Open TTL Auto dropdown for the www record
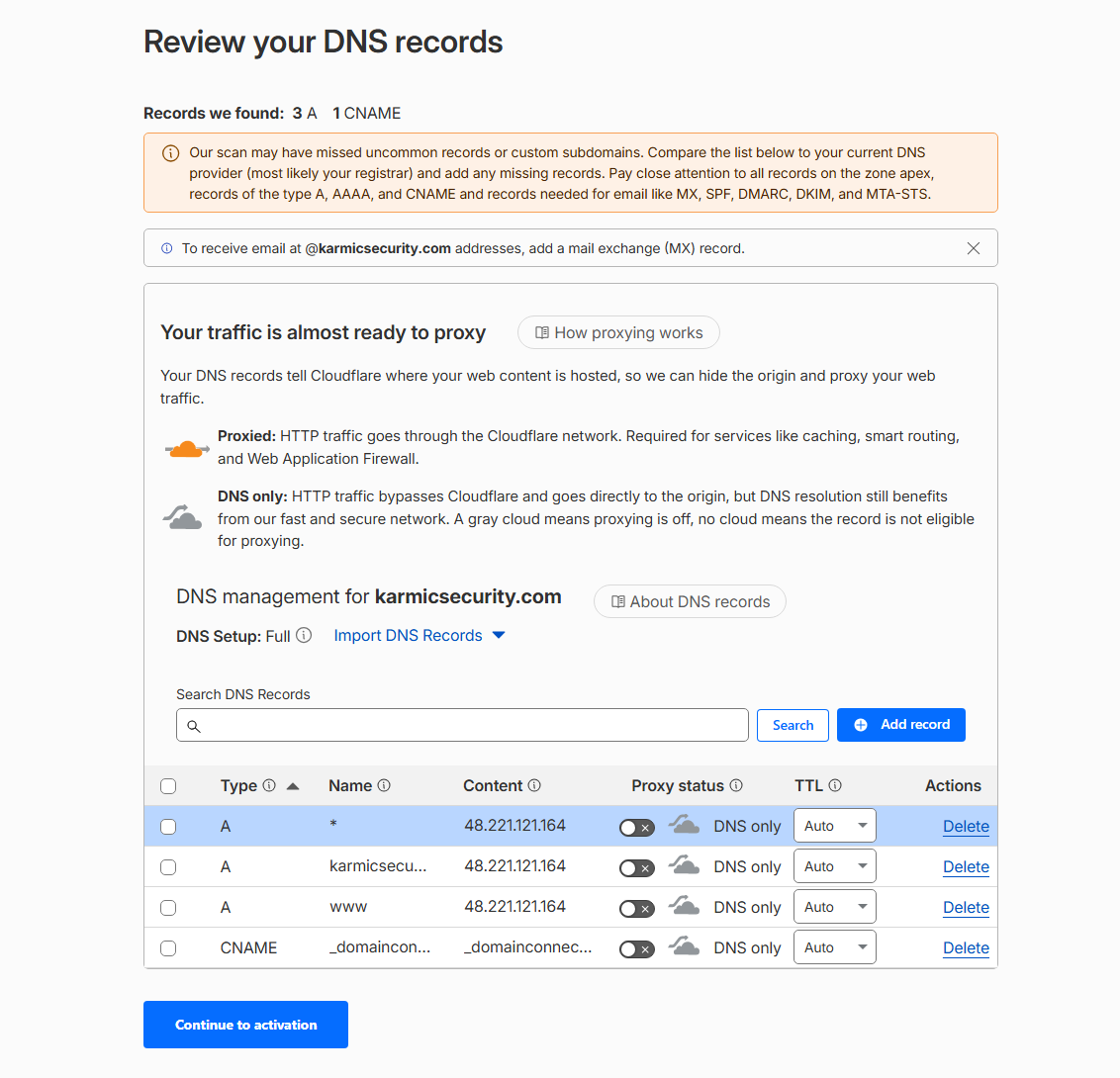The width and height of the screenshot is (1120, 1078). click(x=834, y=907)
